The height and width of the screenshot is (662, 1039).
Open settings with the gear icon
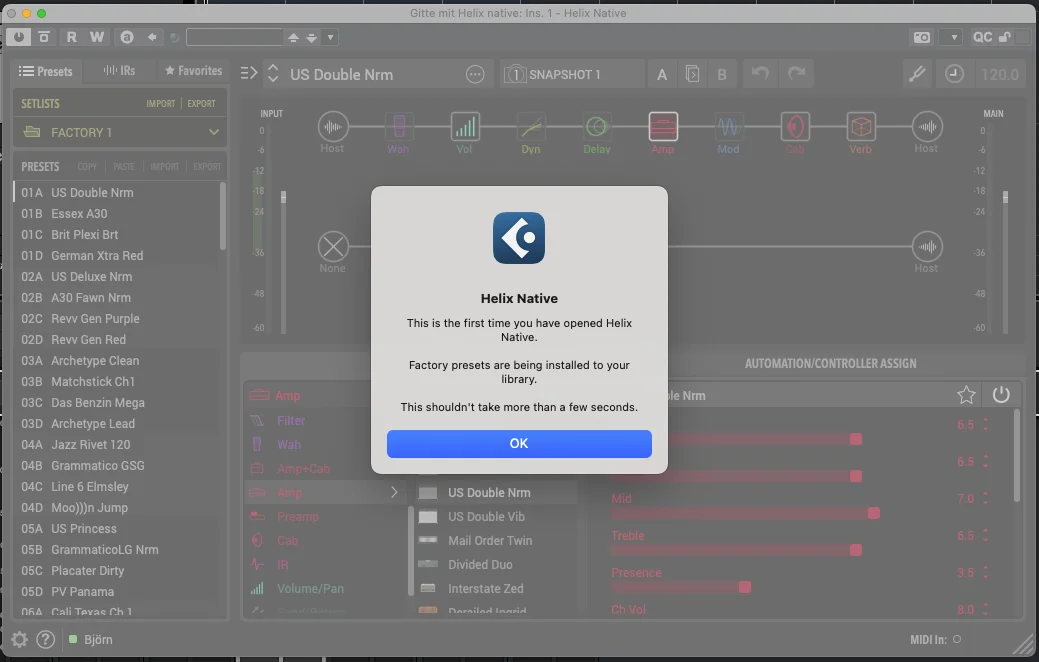[19, 639]
